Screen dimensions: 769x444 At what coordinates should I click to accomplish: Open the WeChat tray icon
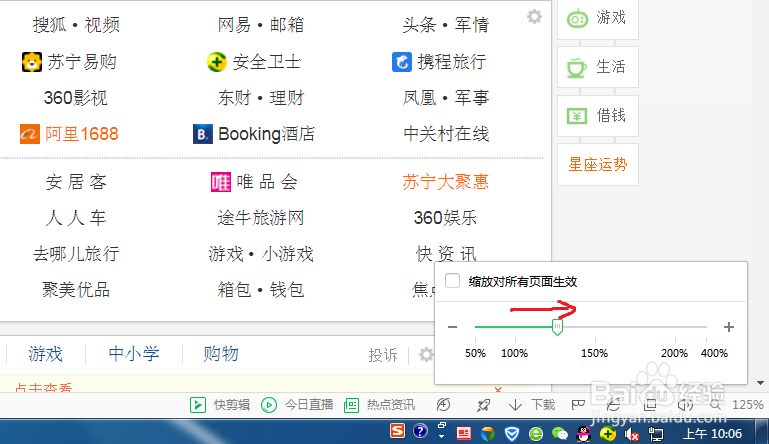[560, 434]
